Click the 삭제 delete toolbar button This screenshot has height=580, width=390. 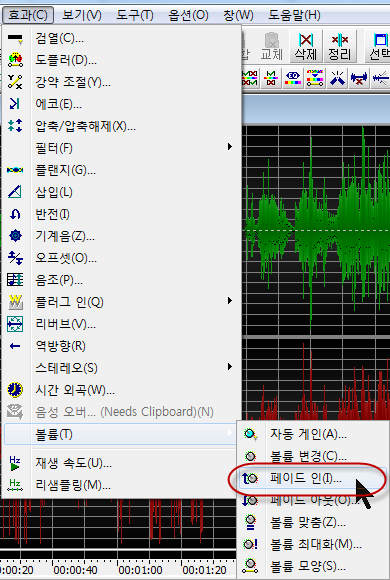306,47
